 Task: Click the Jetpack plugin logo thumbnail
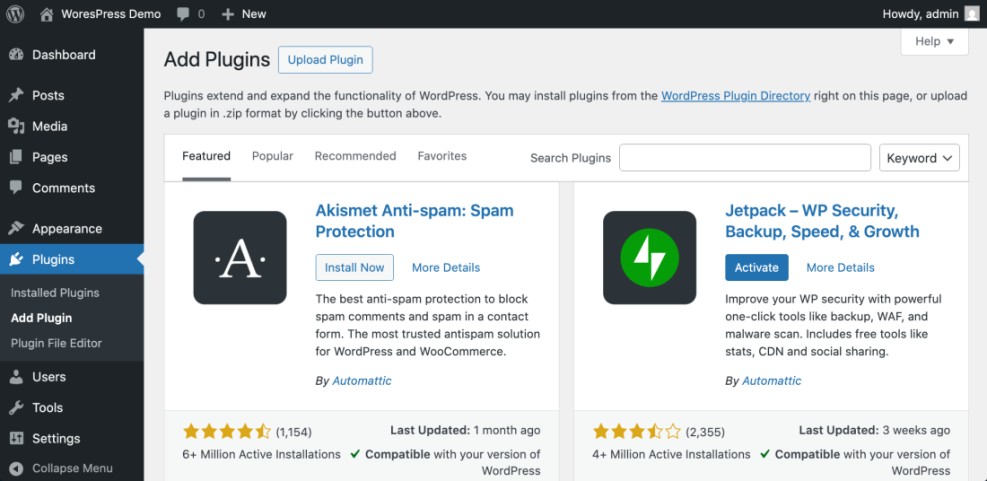tap(650, 257)
